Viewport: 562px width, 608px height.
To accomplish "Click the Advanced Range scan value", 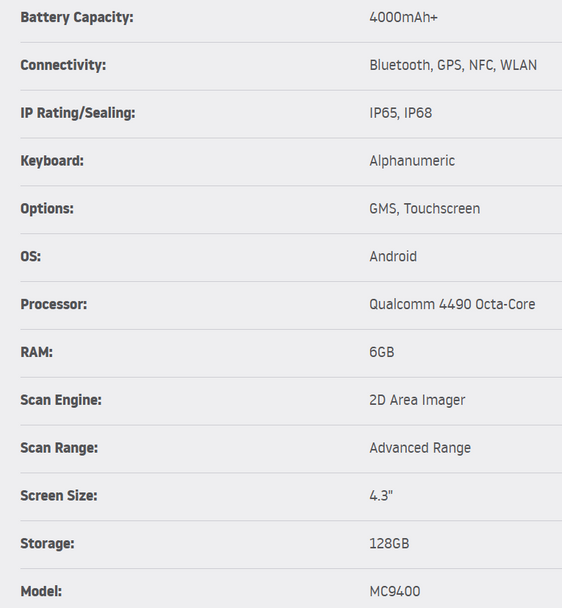I will (x=420, y=448).
